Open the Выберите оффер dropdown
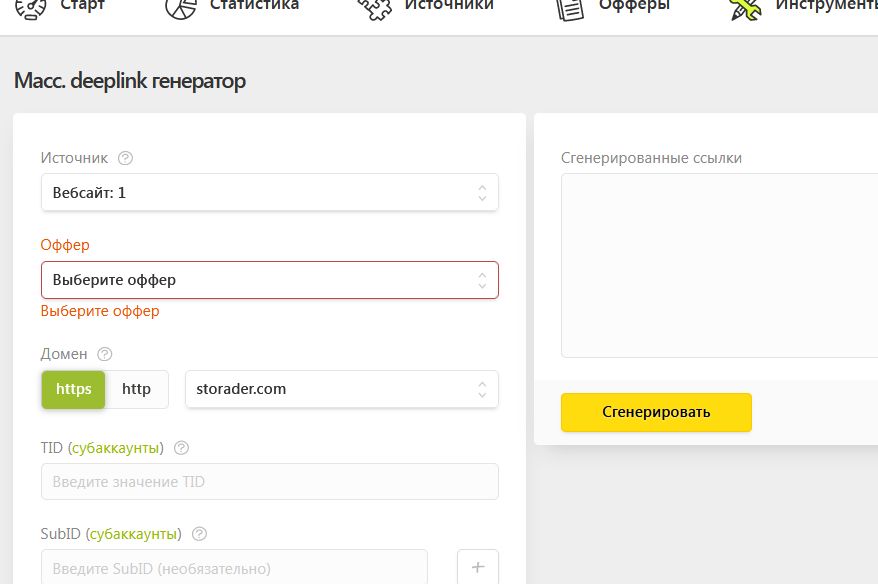Image resolution: width=878 pixels, height=584 pixels. click(x=270, y=280)
